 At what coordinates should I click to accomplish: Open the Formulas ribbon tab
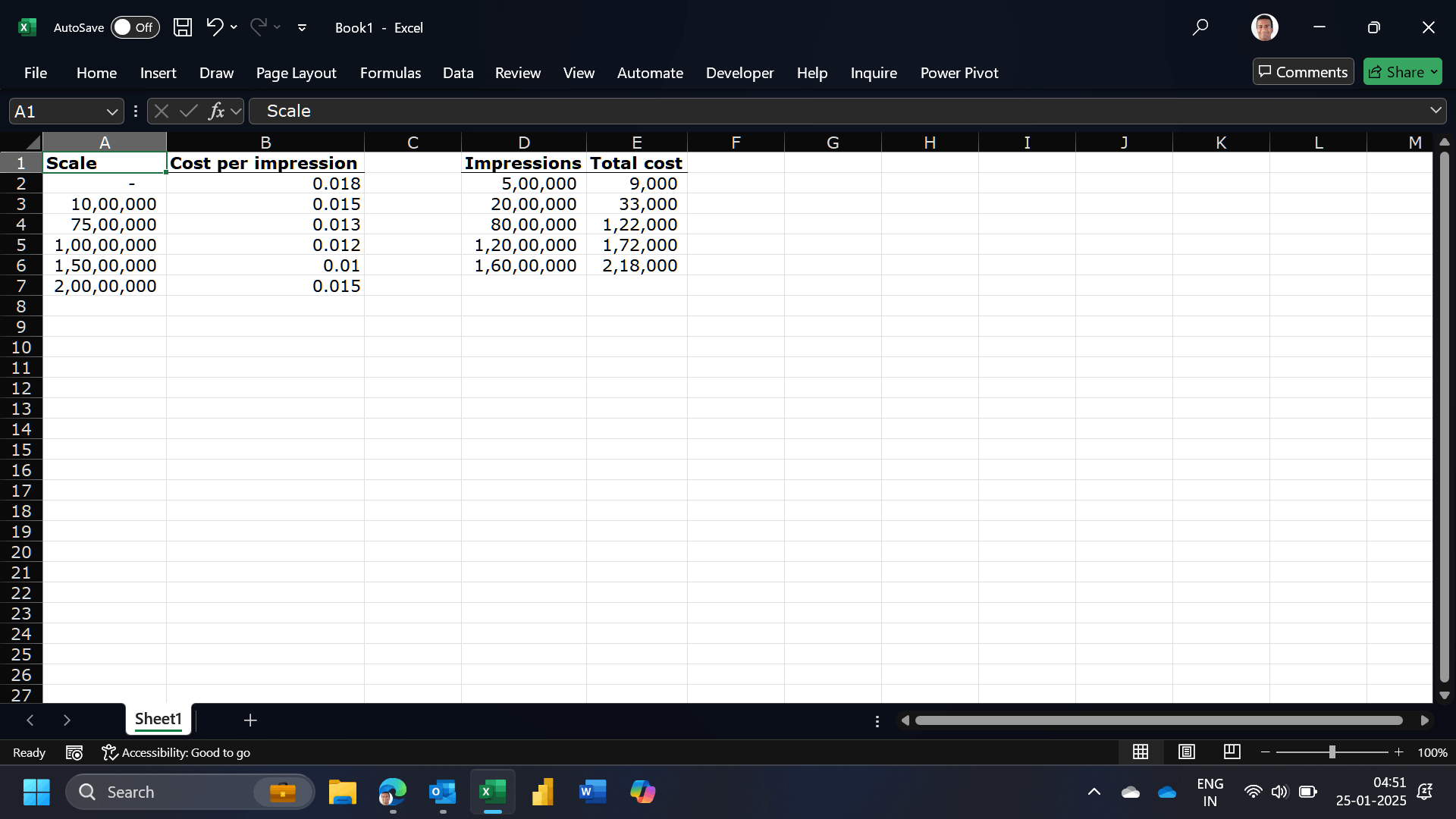(x=391, y=73)
